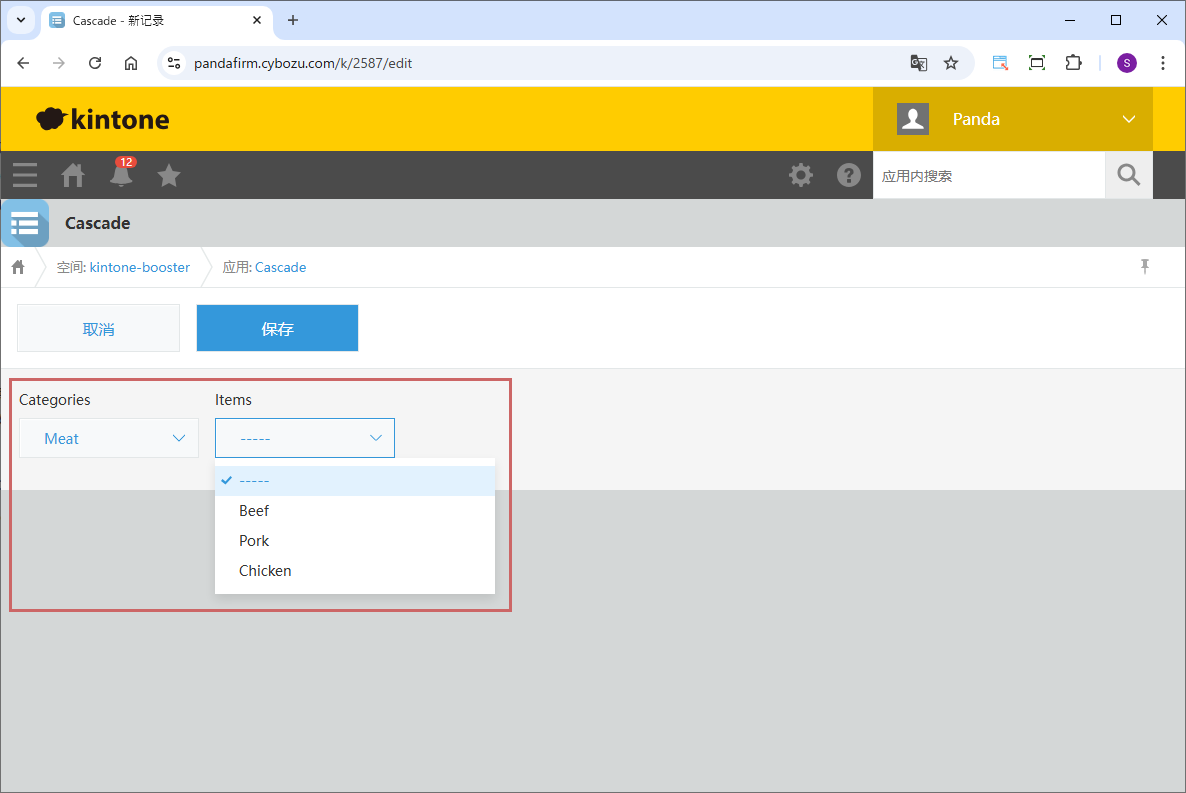This screenshot has width=1186, height=793.
Task: Collapse the open Items dropdown
Action: tap(305, 438)
